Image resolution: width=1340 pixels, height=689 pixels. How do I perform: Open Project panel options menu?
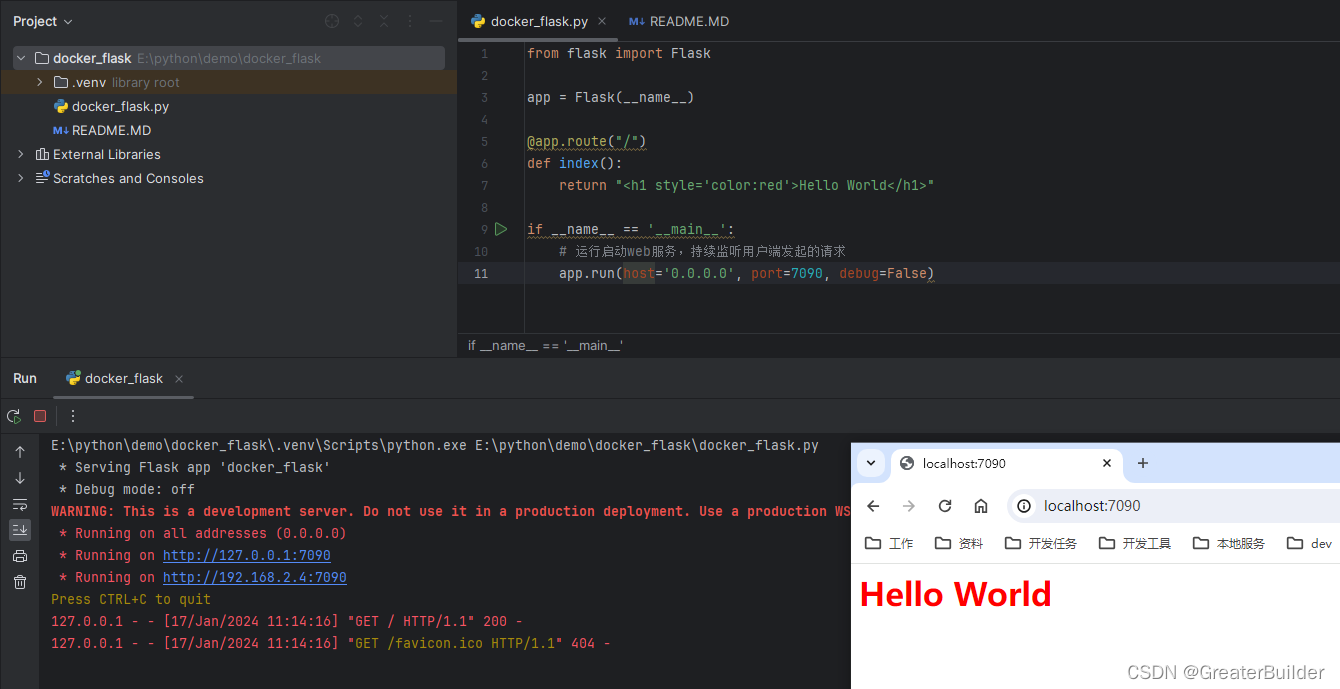pyautogui.click(x=409, y=21)
